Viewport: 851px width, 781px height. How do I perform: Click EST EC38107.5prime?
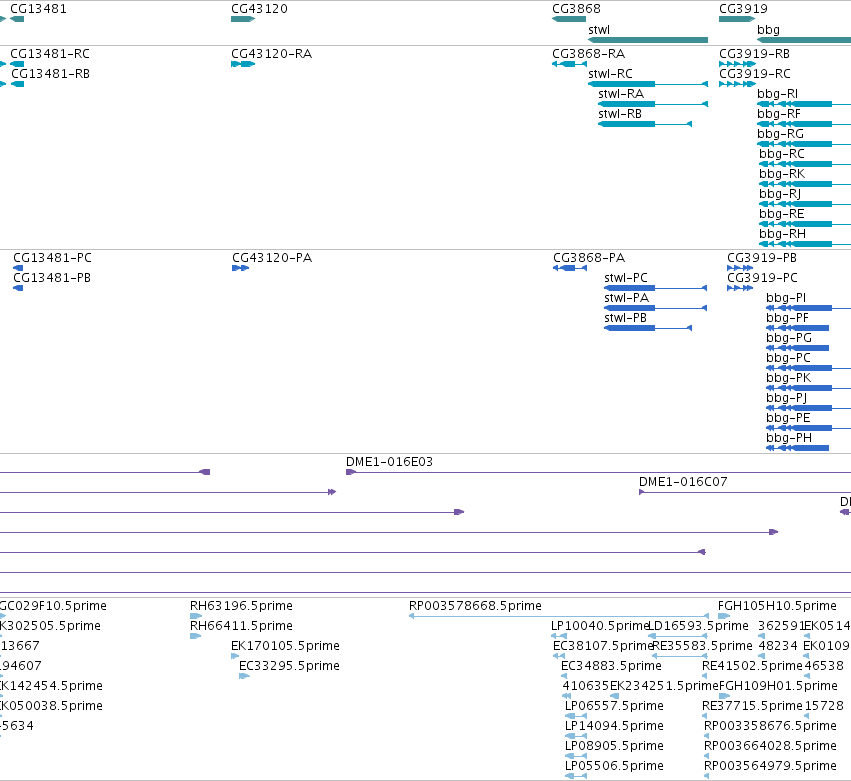[603, 646]
